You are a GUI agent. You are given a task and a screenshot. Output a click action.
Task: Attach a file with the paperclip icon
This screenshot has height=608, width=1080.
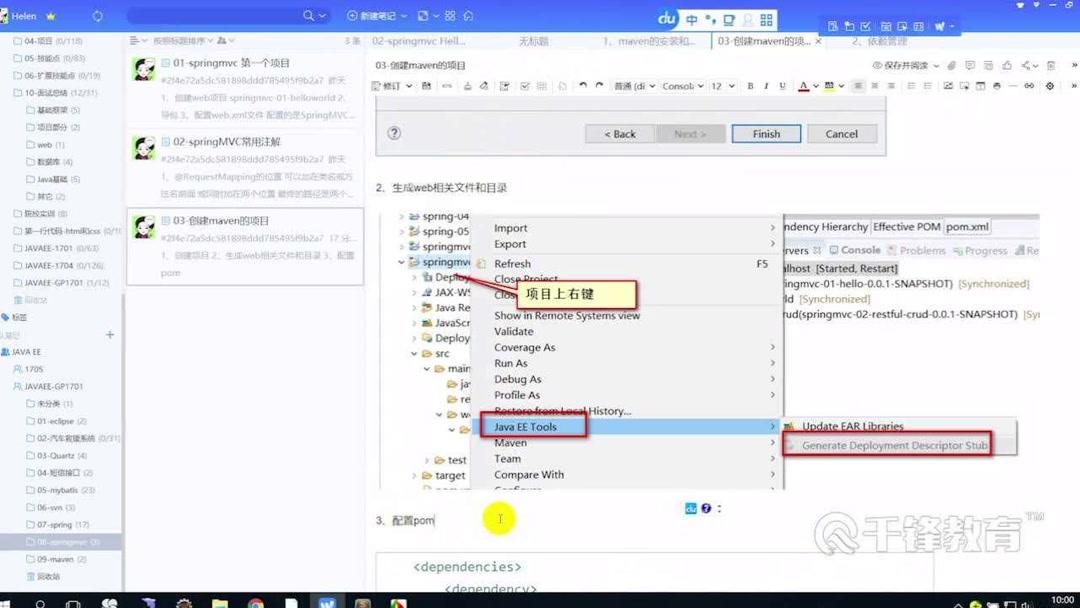click(950, 64)
